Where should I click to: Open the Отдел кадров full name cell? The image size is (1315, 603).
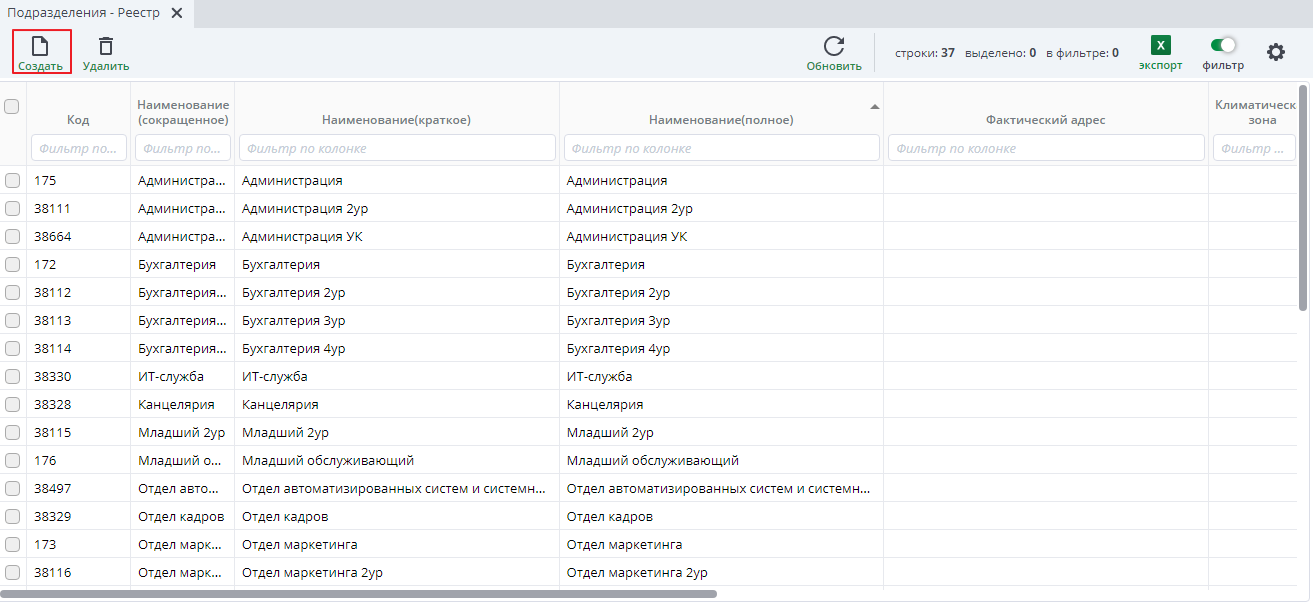tap(610, 517)
